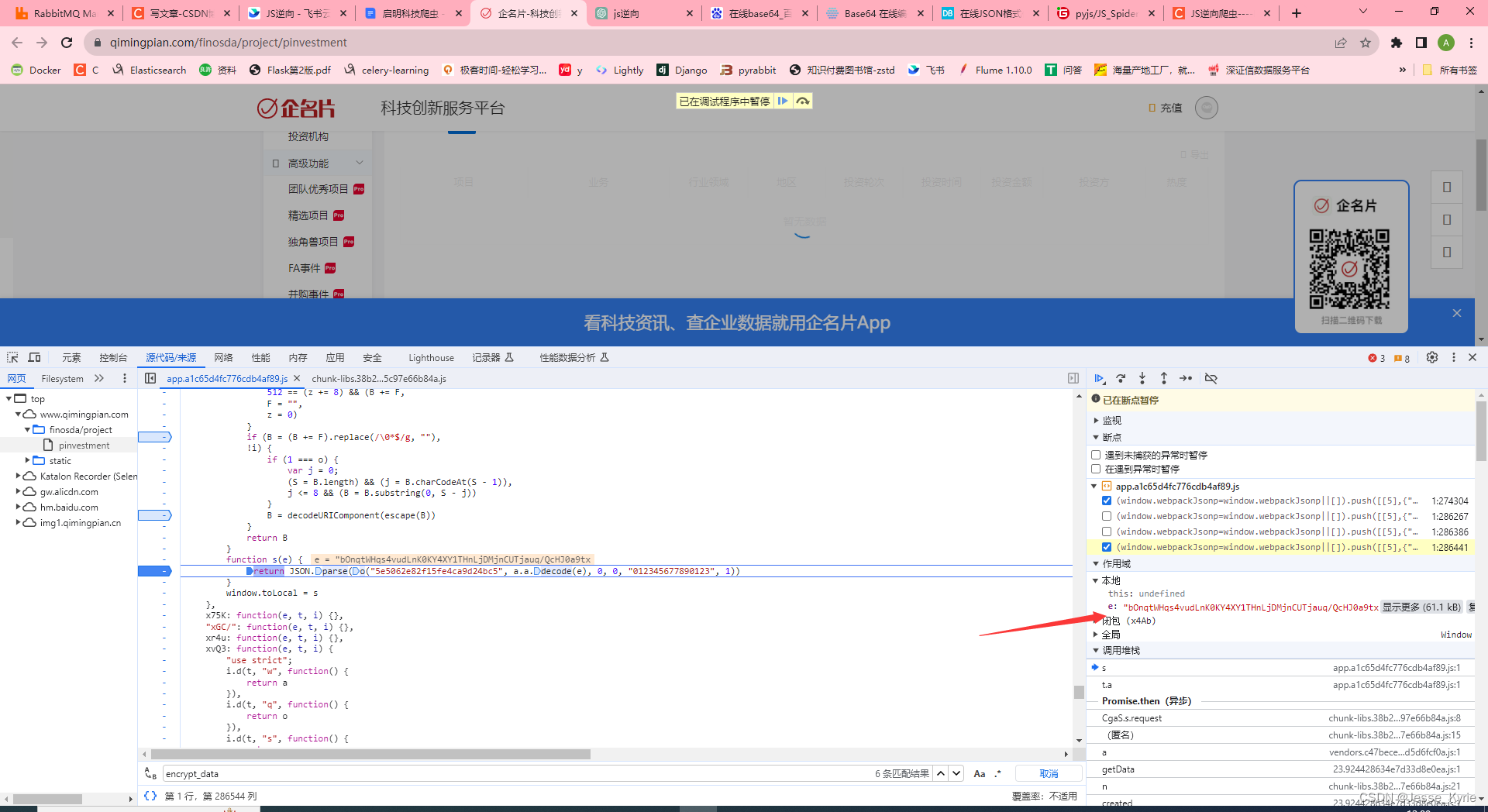Open the Lighthouse tab

432,357
